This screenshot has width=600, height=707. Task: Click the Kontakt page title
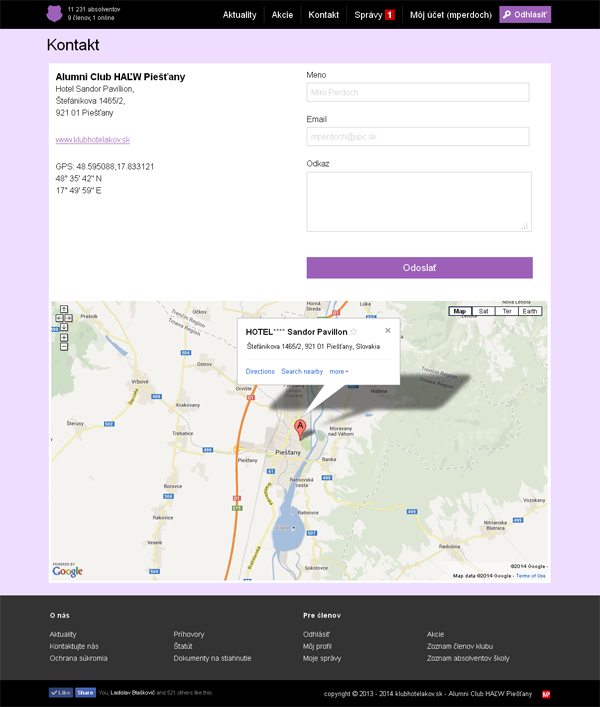73,45
